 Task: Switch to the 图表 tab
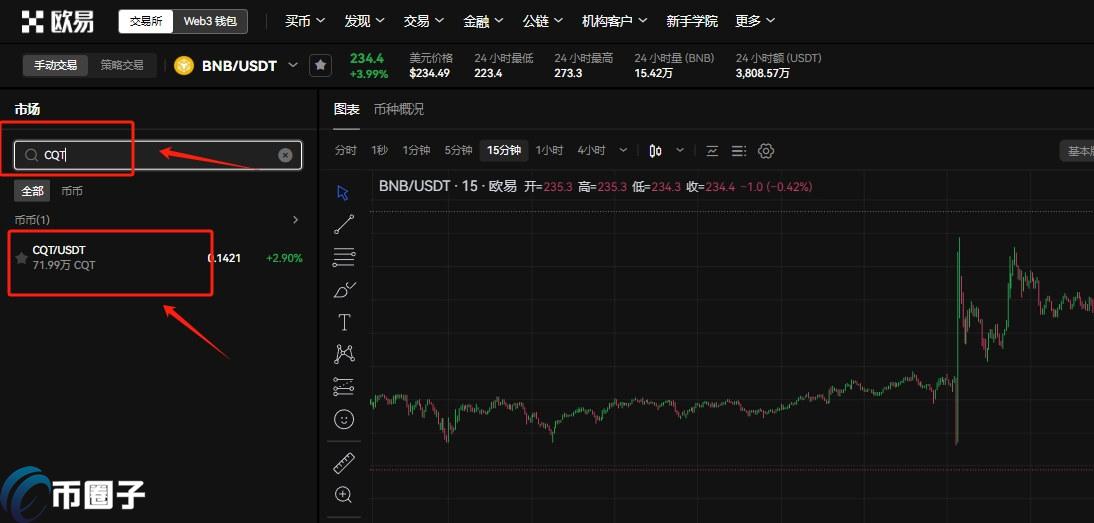pos(347,109)
